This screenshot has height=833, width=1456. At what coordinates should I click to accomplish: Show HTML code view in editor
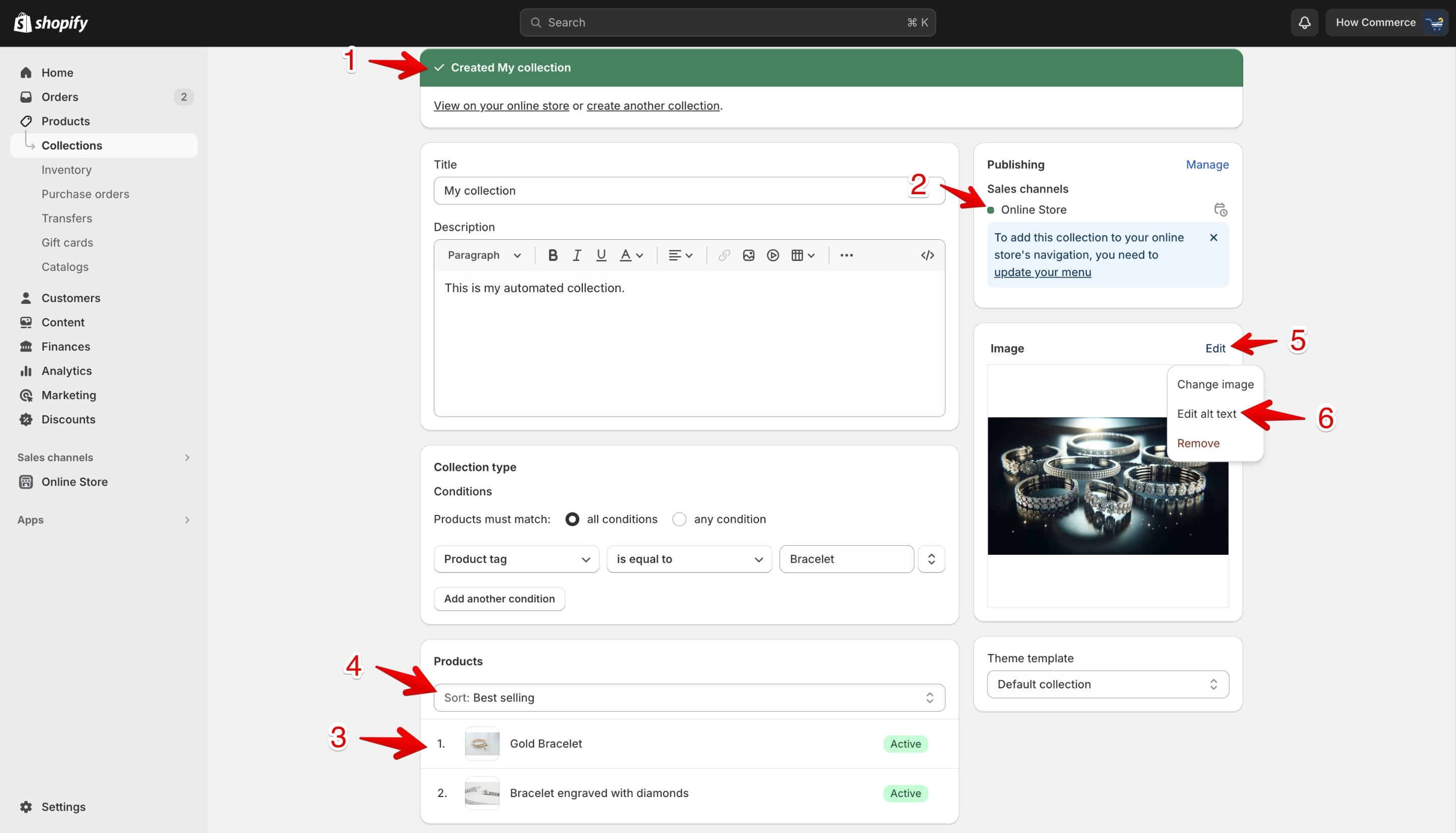point(927,255)
